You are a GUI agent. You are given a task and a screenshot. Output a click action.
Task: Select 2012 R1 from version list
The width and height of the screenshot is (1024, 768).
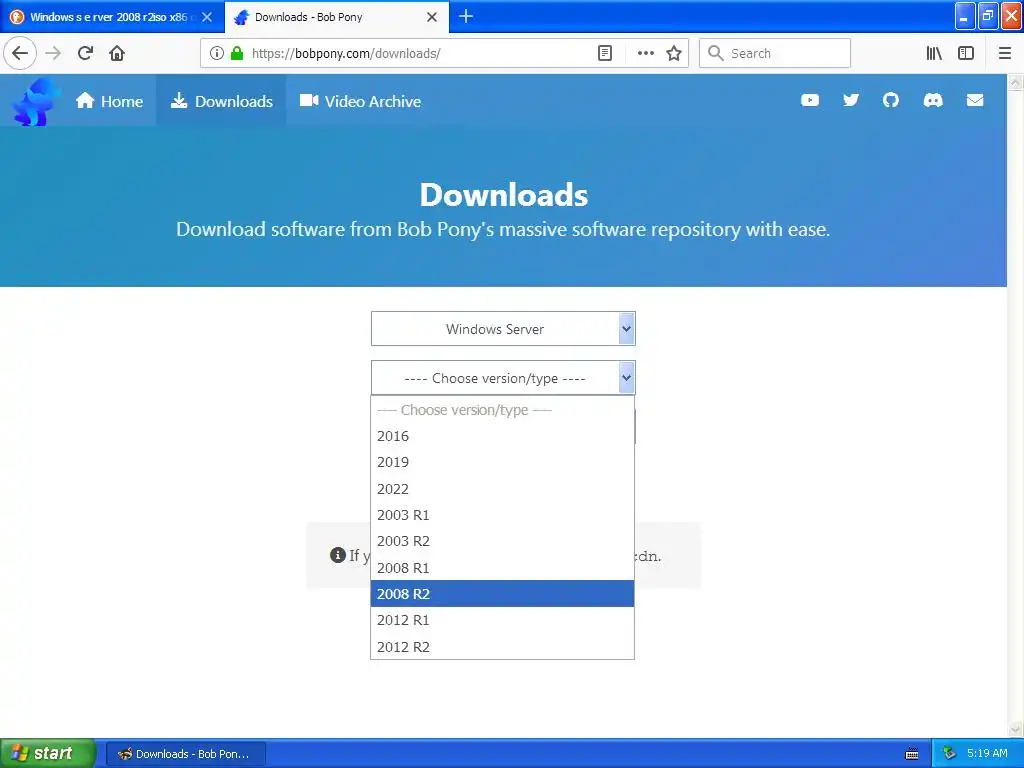(x=502, y=620)
